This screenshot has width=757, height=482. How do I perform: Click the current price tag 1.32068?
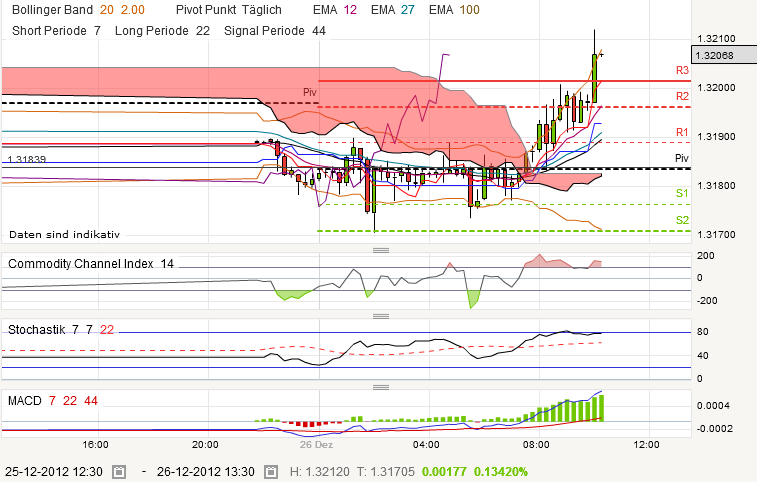click(x=724, y=55)
